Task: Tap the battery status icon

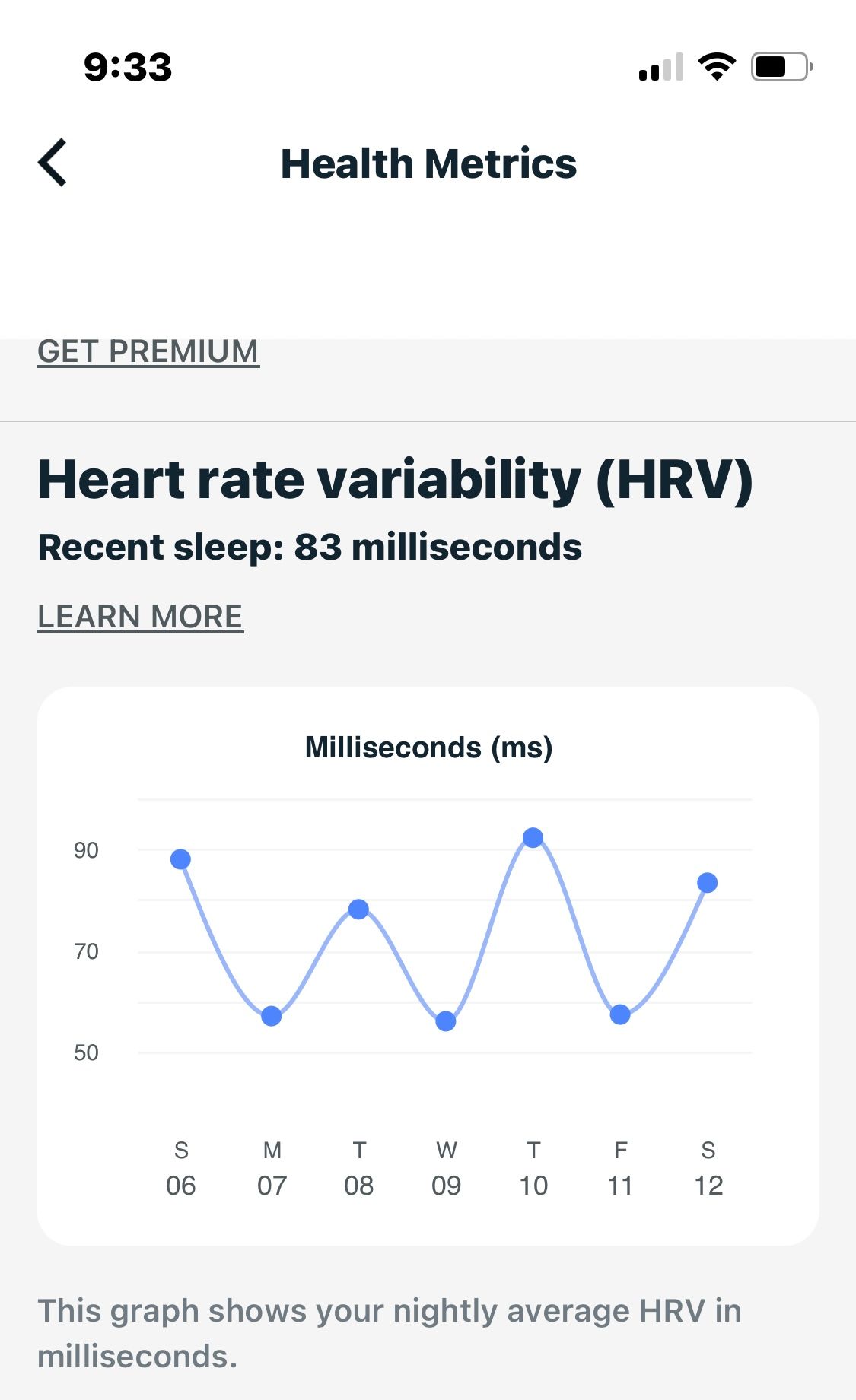Action: click(781, 67)
